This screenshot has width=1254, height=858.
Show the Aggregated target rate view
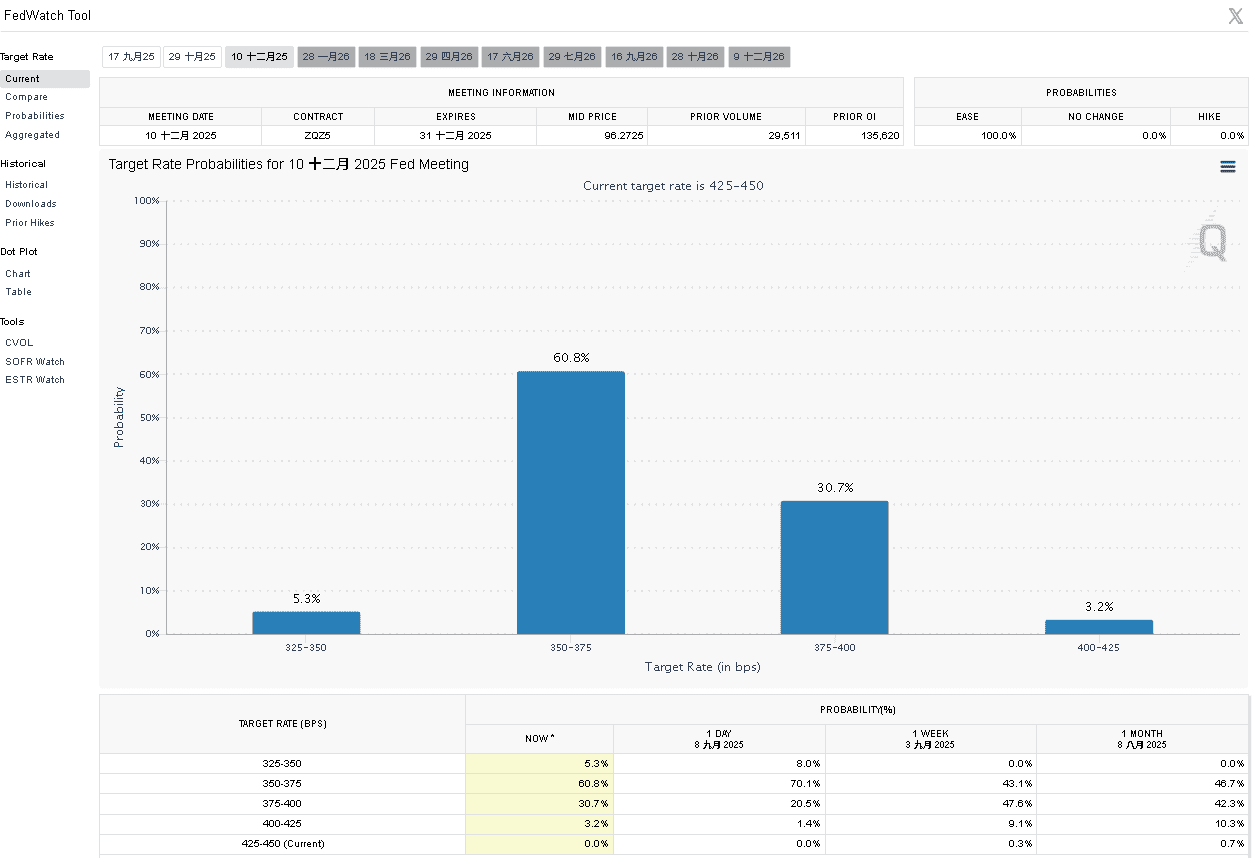pos(32,135)
